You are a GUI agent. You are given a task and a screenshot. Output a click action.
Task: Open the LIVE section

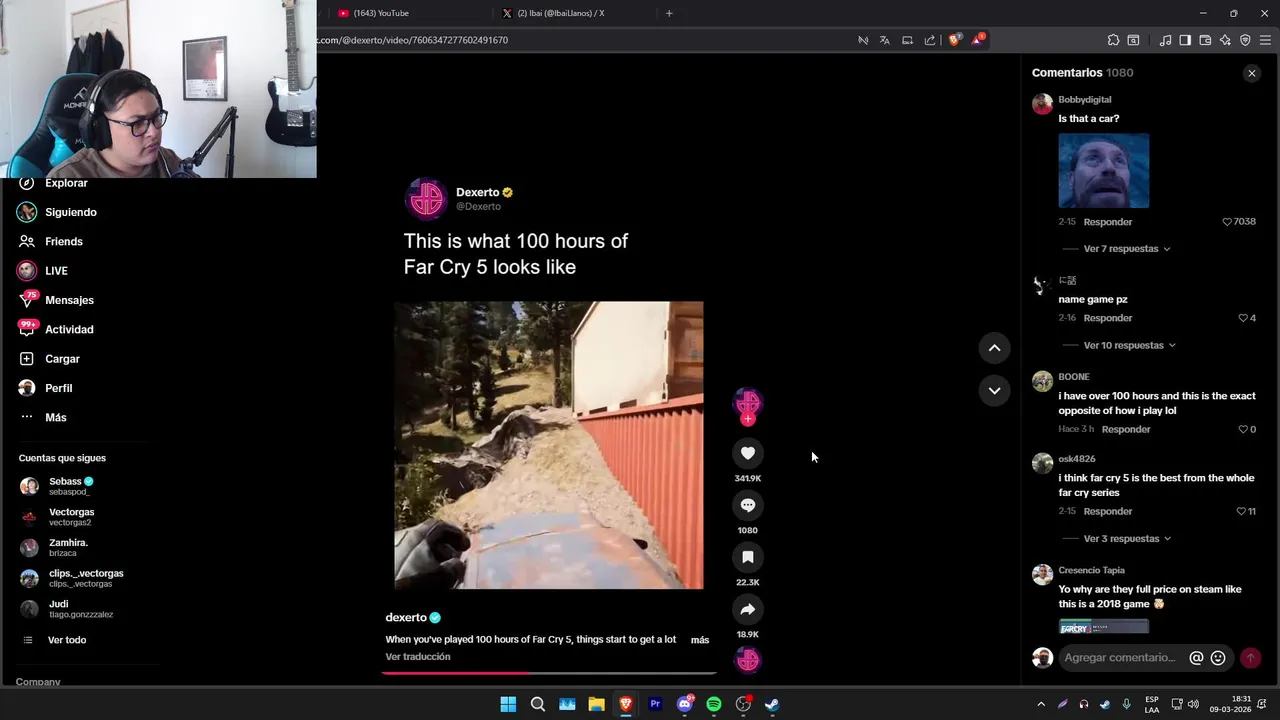(43, 271)
